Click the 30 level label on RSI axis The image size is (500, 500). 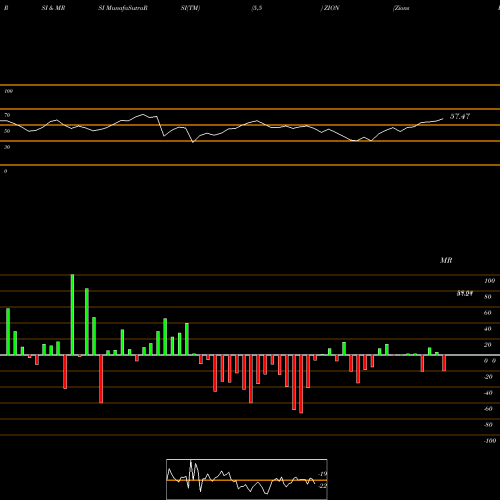pos(7,147)
